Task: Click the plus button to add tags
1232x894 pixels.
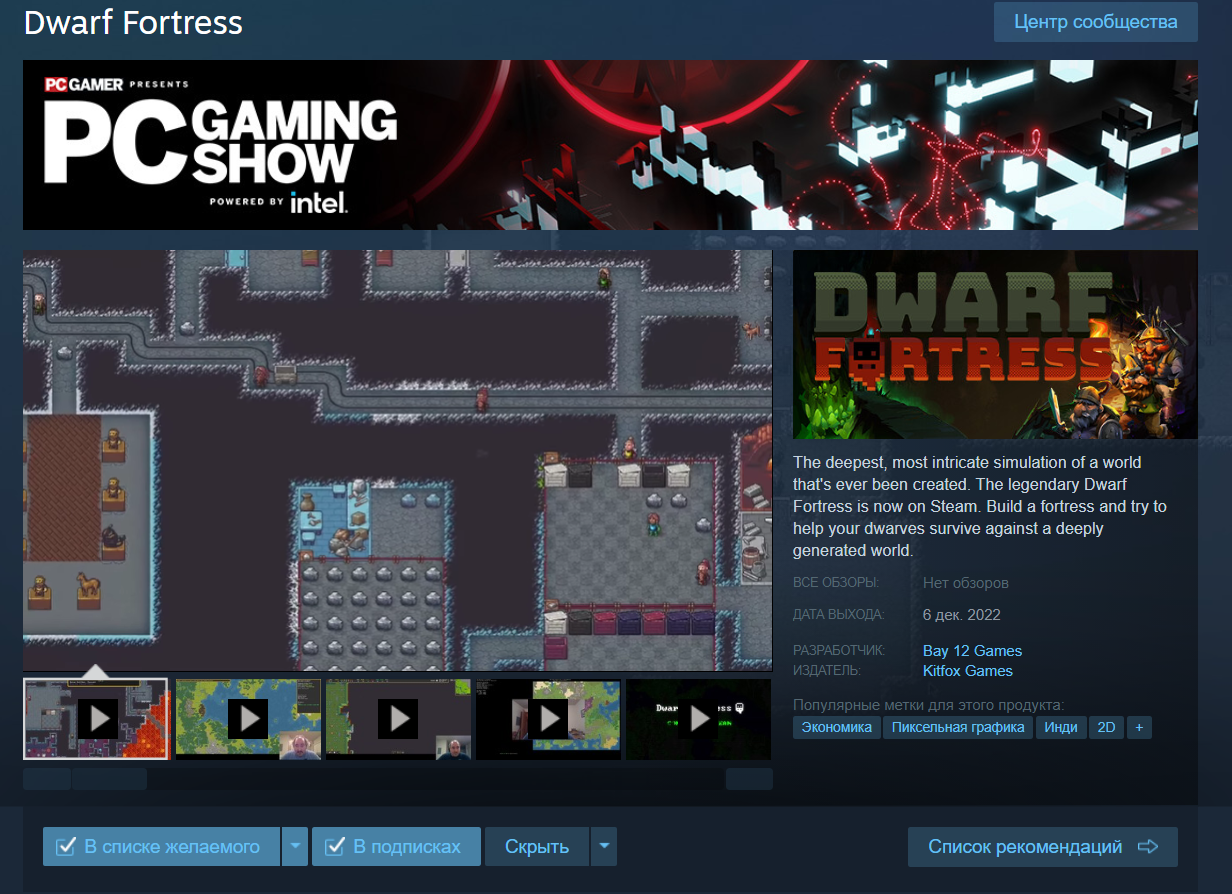Action: pyautogui.click(x=1139, y=727)
